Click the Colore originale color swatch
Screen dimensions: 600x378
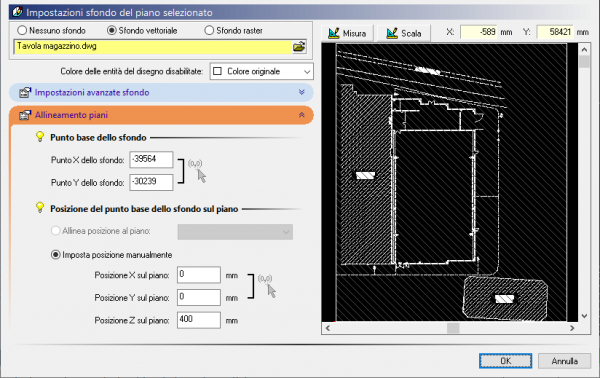coord(217,72)
